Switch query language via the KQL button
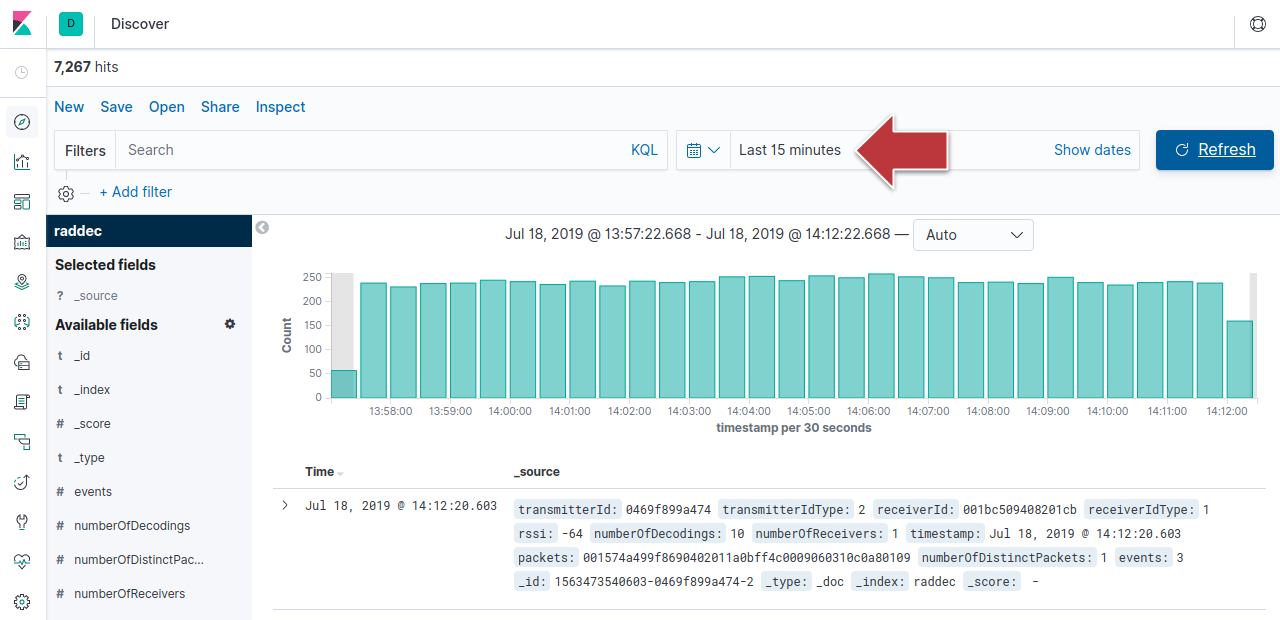 pos(644,150)
